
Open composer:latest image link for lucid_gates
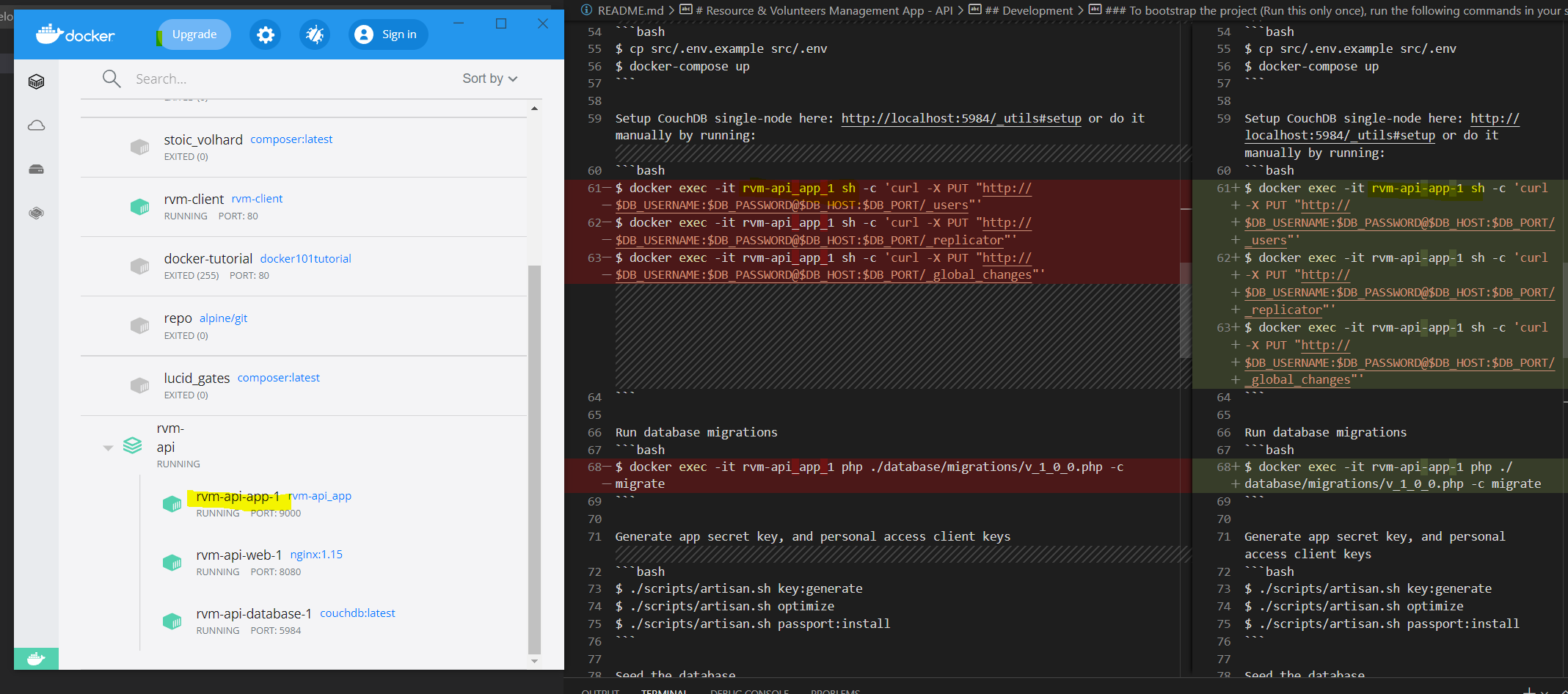[278, 378]
